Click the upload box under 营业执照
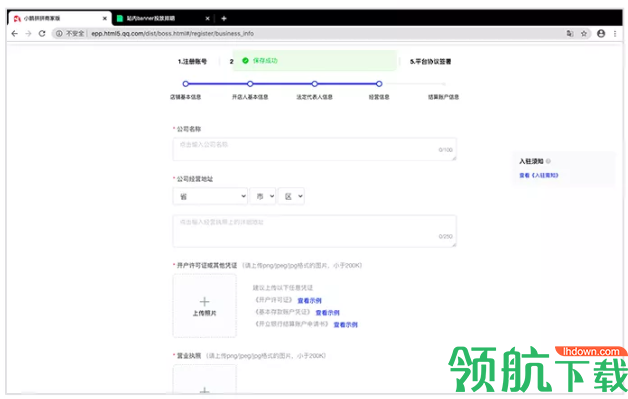Screen dimensions: 628x399 click(x=205, y=379)
